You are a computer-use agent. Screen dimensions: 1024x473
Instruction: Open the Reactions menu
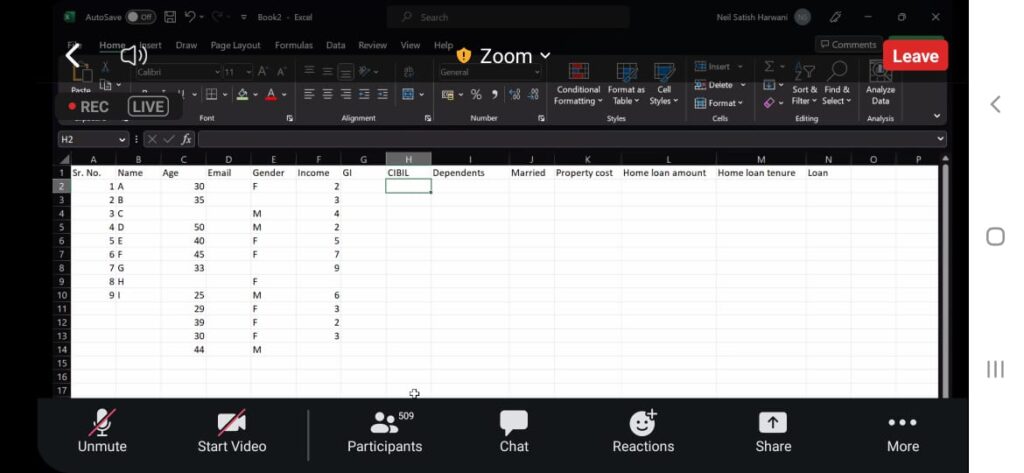[643, 430]
